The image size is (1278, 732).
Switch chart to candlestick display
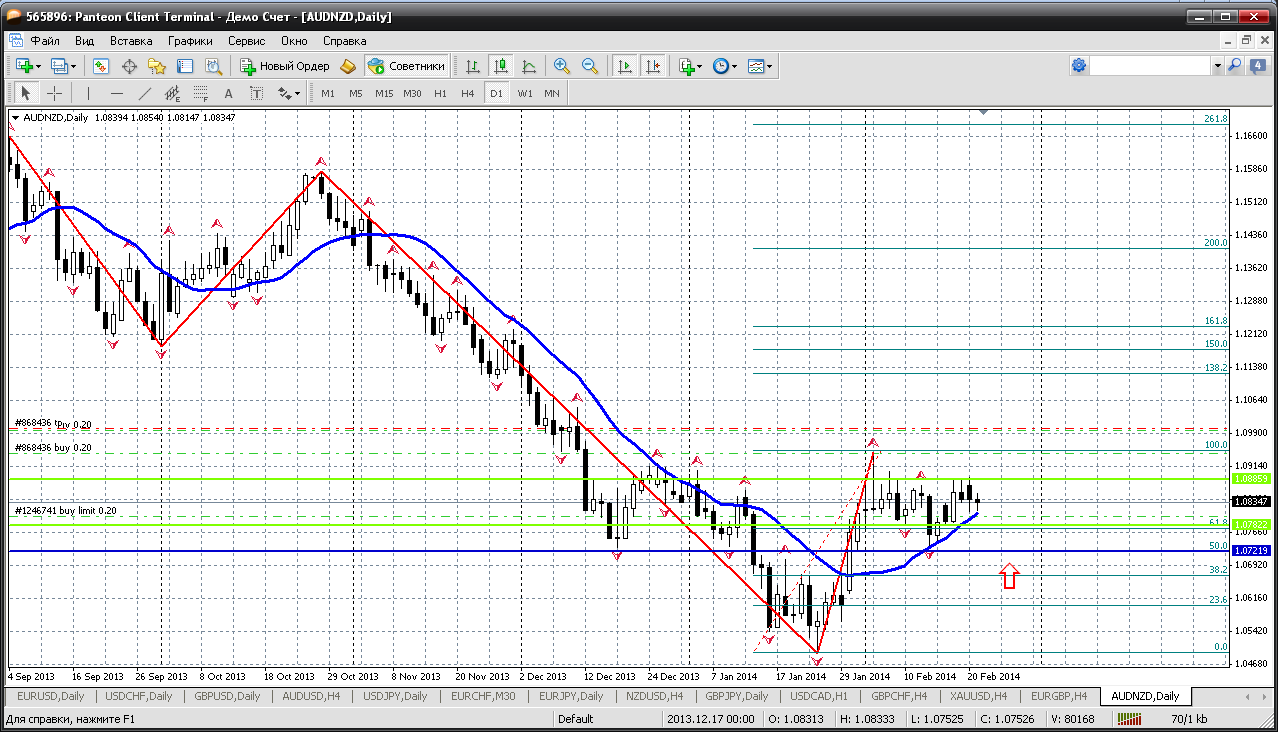[x=501, y=66]
